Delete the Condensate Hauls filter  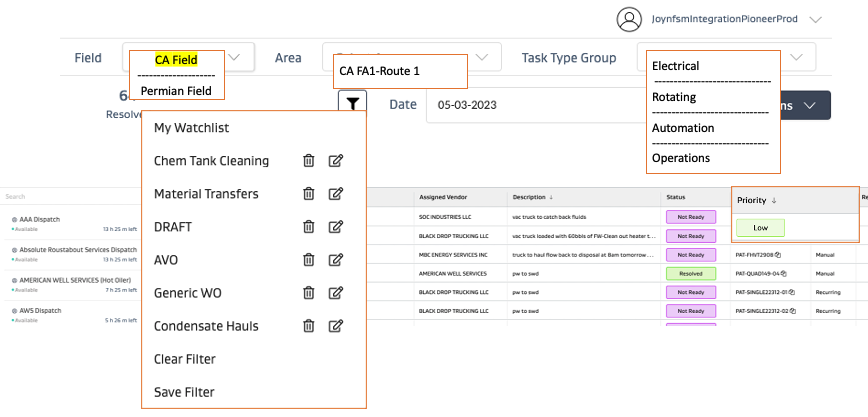point(309,326)
